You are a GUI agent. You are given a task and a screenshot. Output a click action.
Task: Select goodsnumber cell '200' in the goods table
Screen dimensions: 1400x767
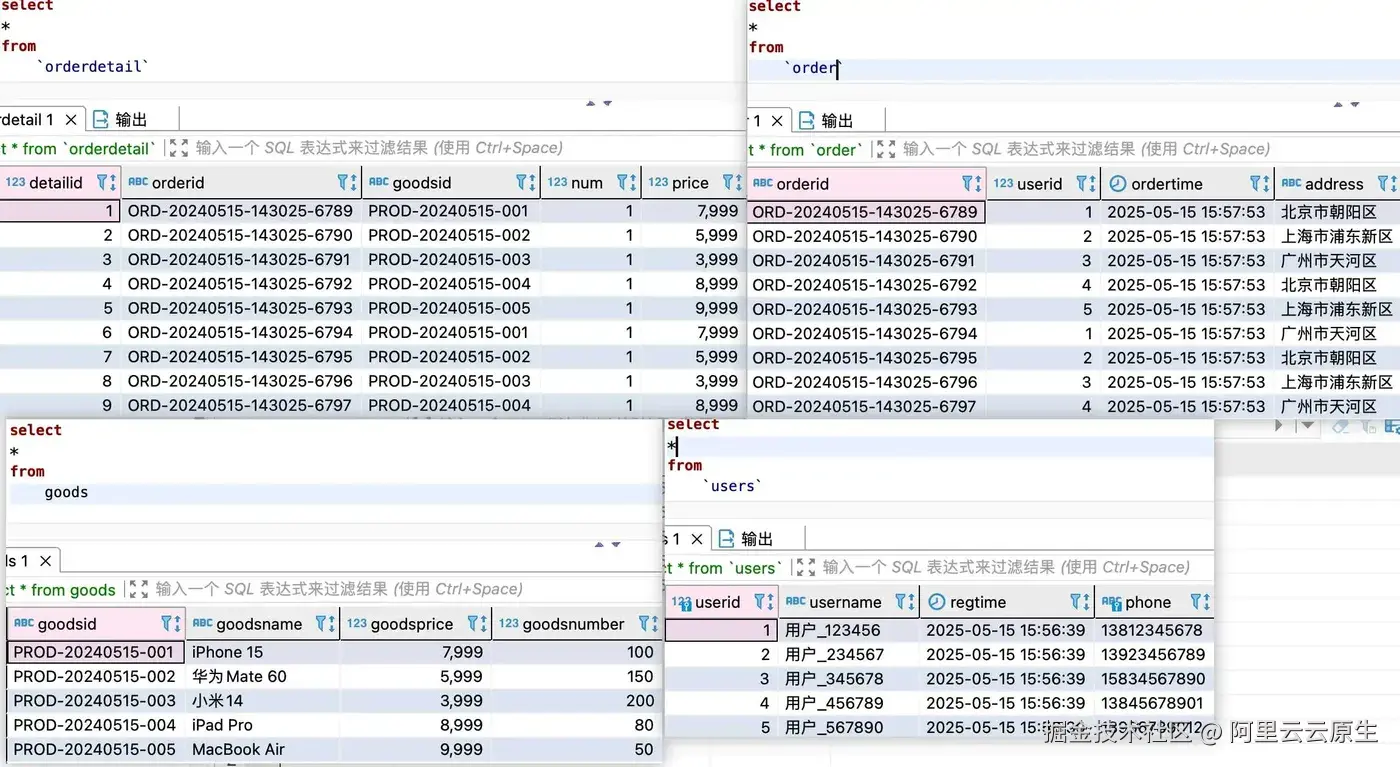576,700
